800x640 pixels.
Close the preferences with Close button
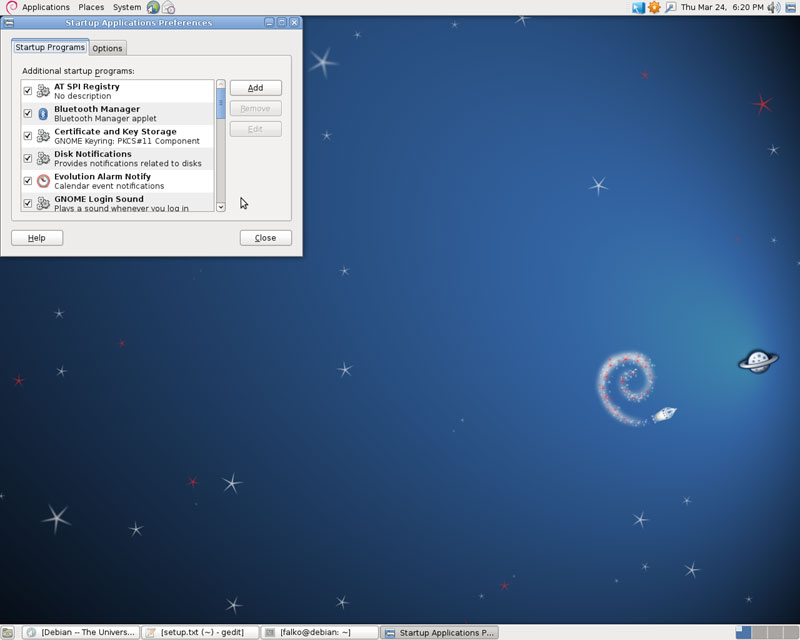pos(266,238)
